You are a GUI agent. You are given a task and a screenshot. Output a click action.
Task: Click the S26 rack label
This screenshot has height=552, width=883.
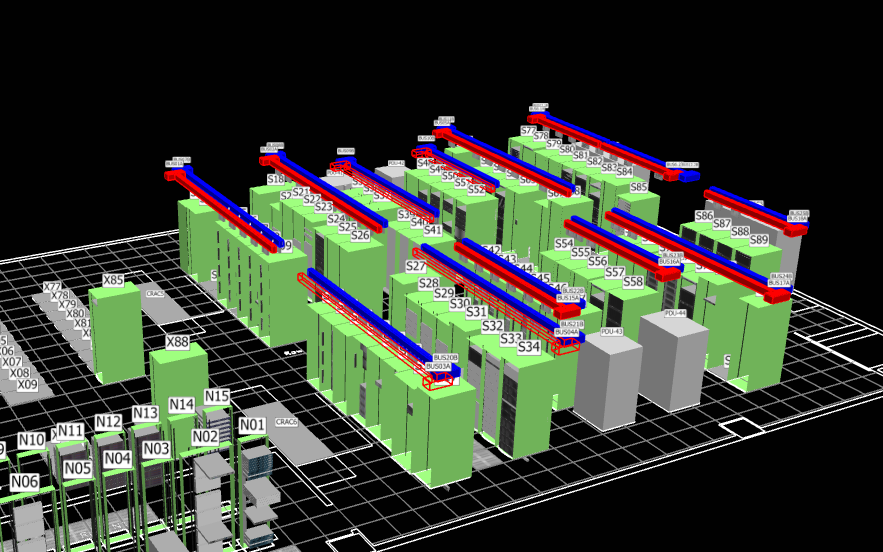coord(360,235)
